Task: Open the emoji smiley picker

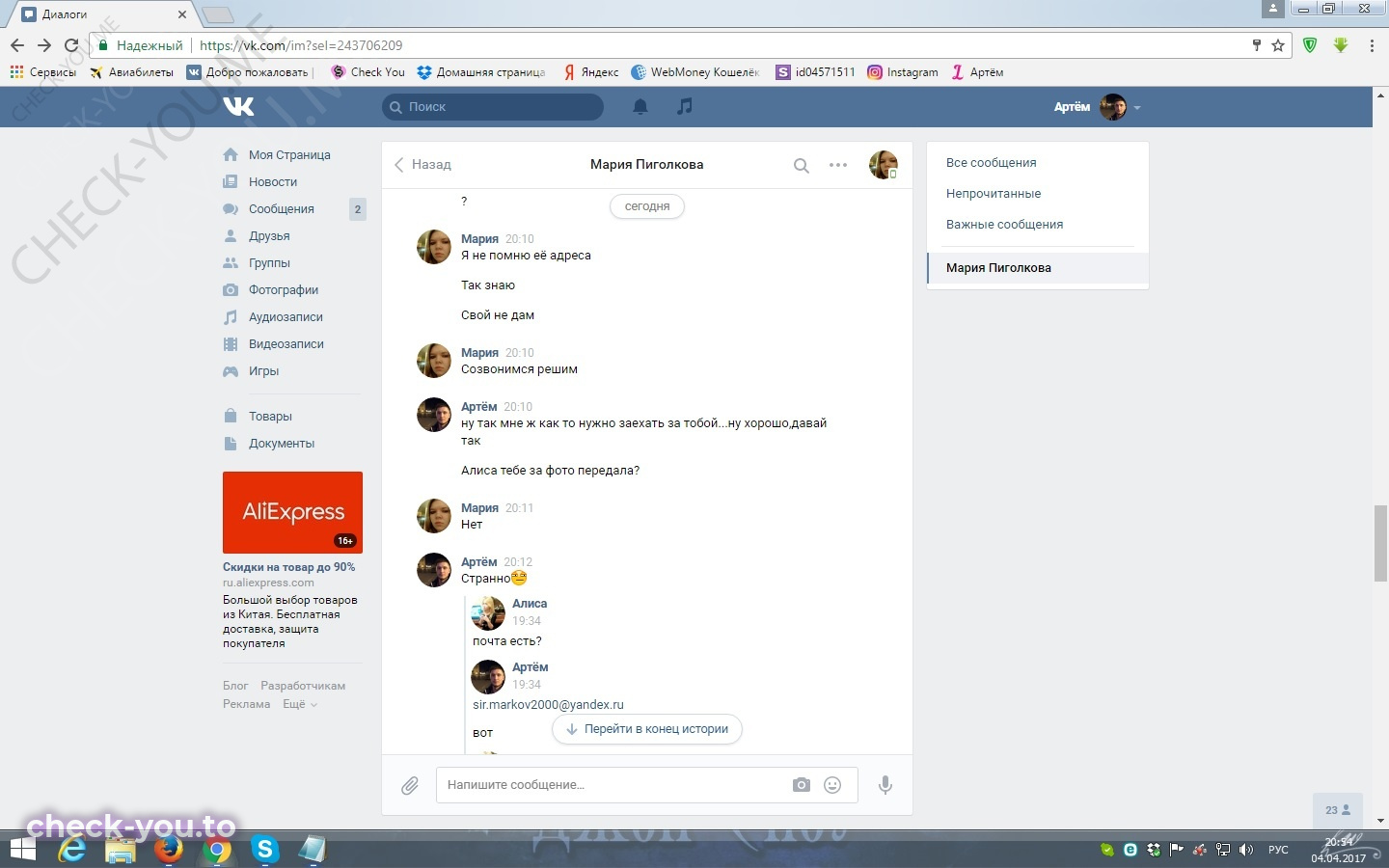Action: pos(832,785)
